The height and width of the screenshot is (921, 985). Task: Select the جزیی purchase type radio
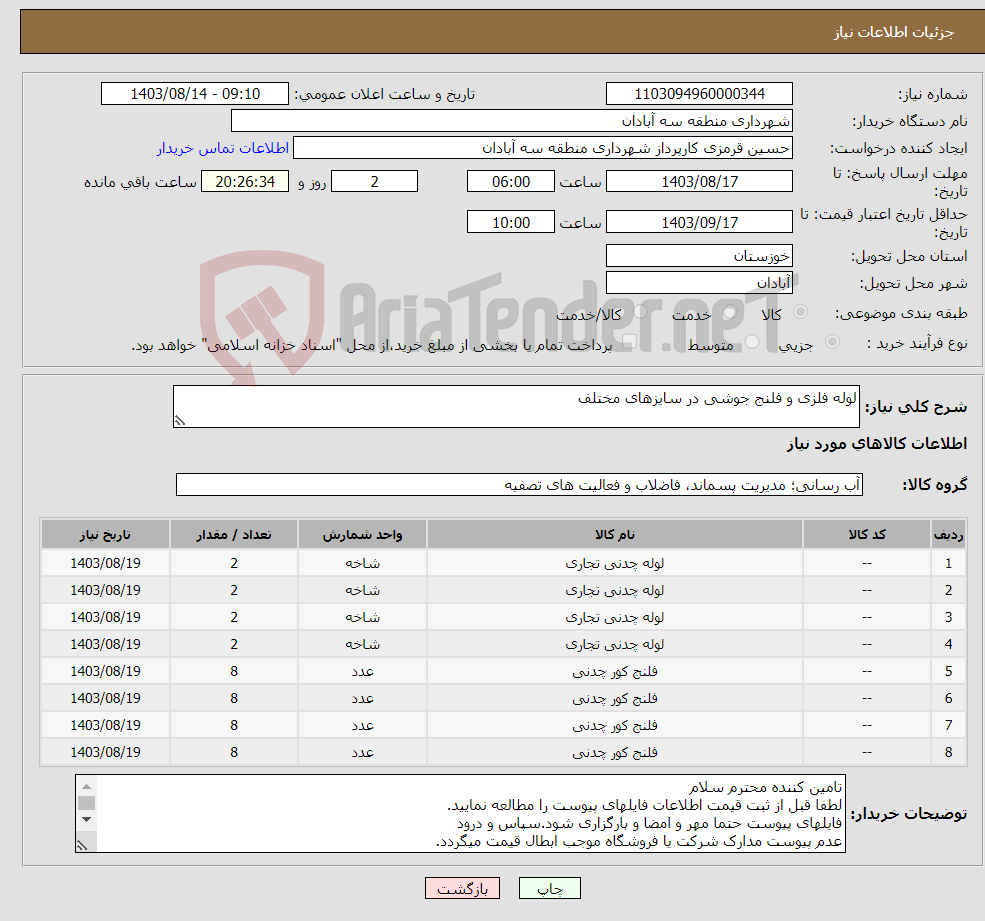(832, 342)
